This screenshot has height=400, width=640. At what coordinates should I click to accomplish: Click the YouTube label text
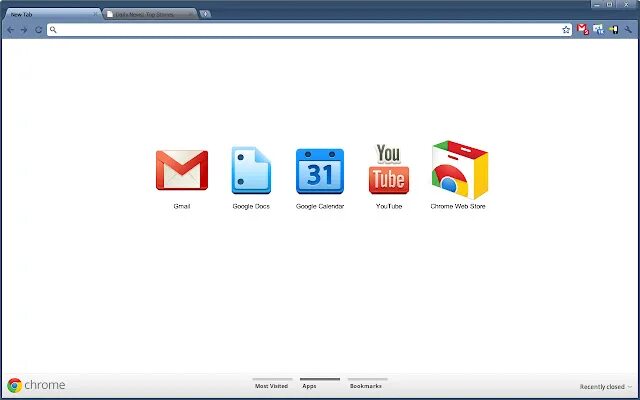point(389,206)
